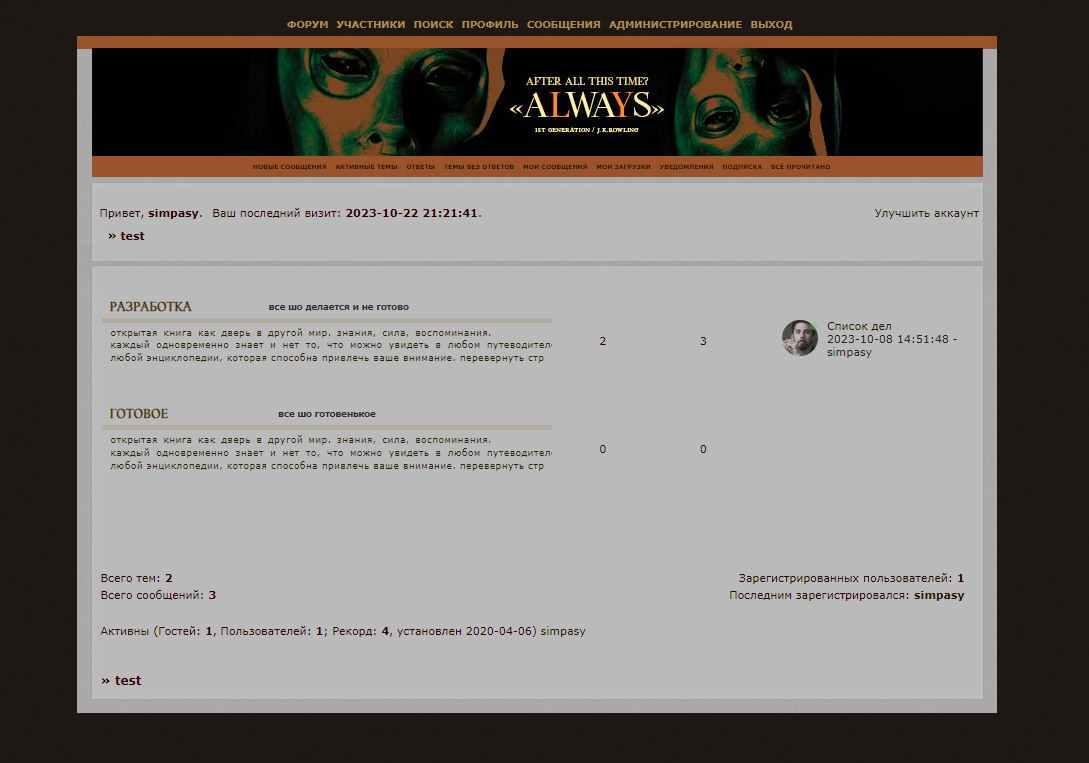Open МОИ ЗАГРУЗКИ link
This screenshot has width=1089, height=763.
pyautogui.click(x=623, y=167)
